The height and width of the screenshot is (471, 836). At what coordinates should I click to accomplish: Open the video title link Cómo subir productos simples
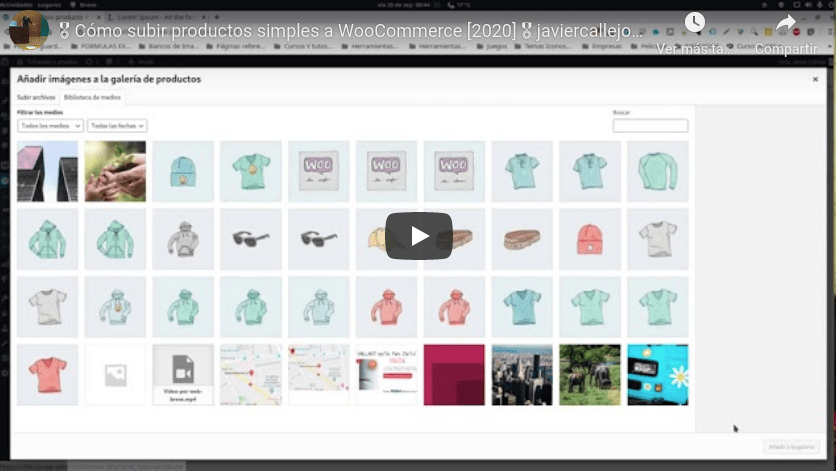(x=350, y=31)
